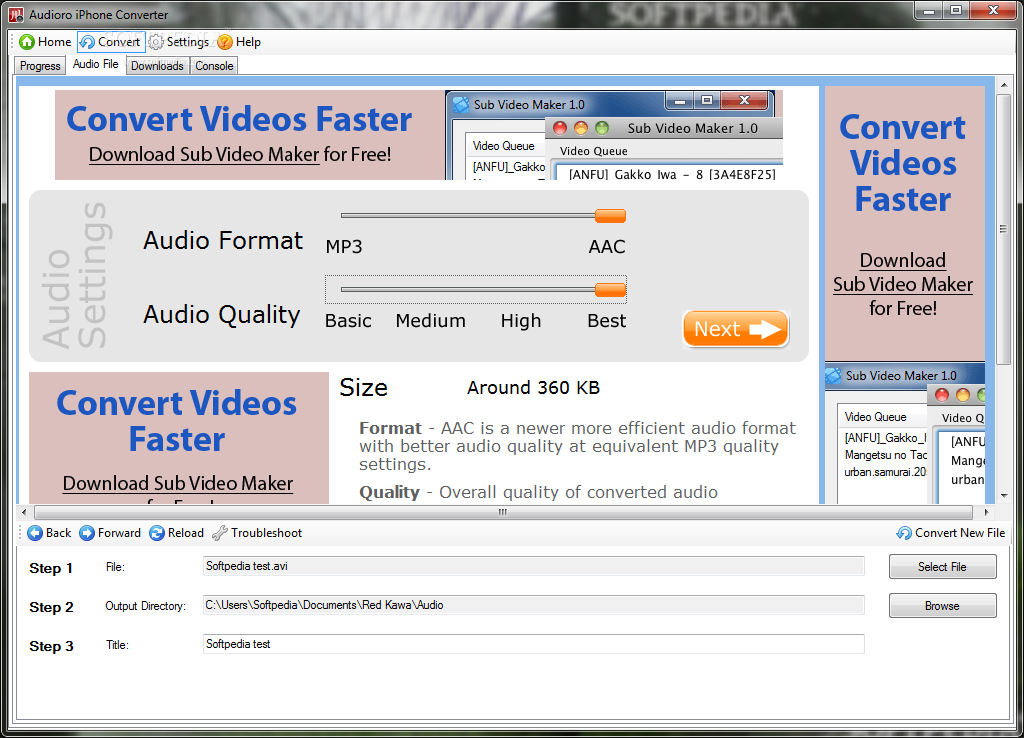
Task: Open Settings gear in toolbar
Action: (x=179, y=42)
